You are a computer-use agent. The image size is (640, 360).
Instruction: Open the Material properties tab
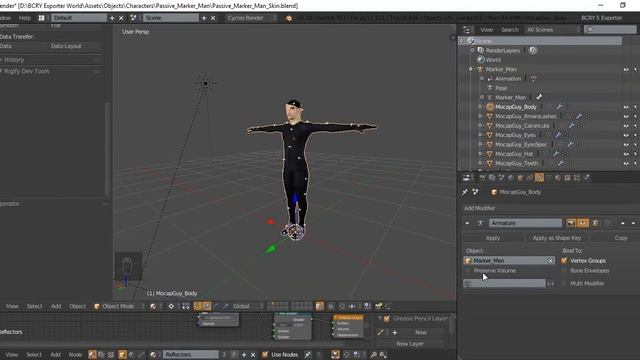click(558, 178)
